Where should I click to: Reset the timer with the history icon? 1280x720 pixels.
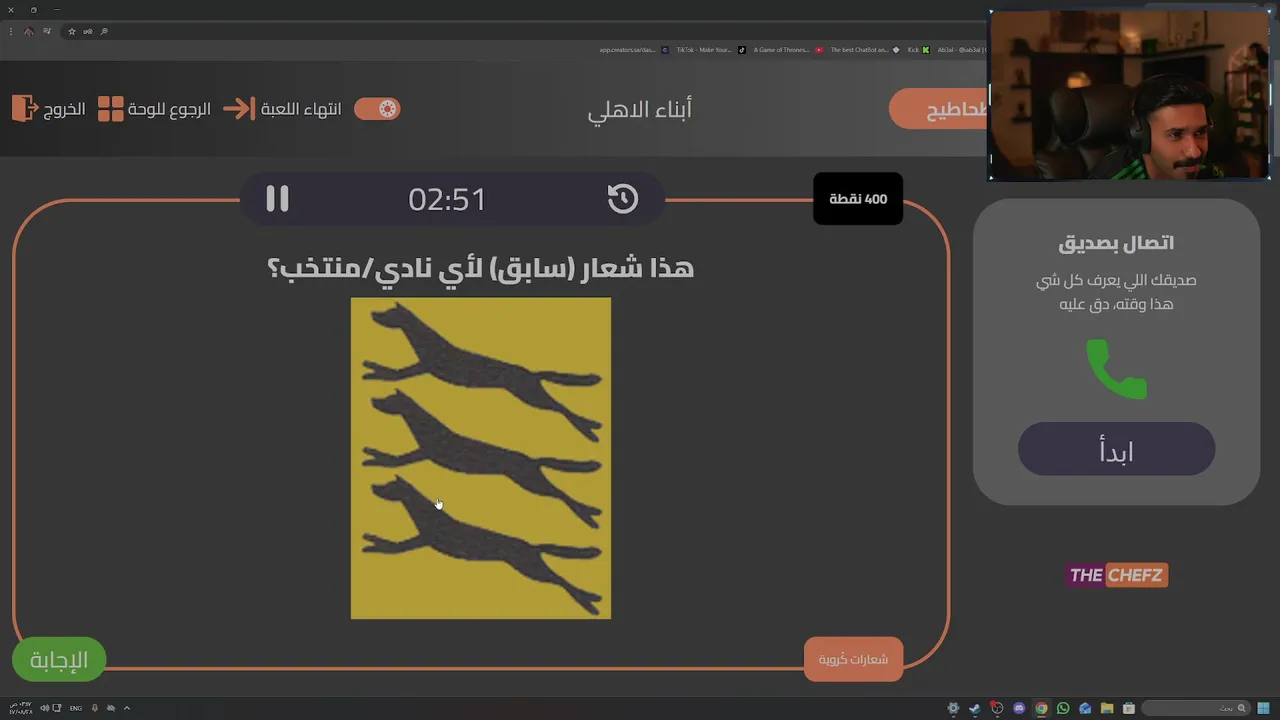[x=623, y=199]
